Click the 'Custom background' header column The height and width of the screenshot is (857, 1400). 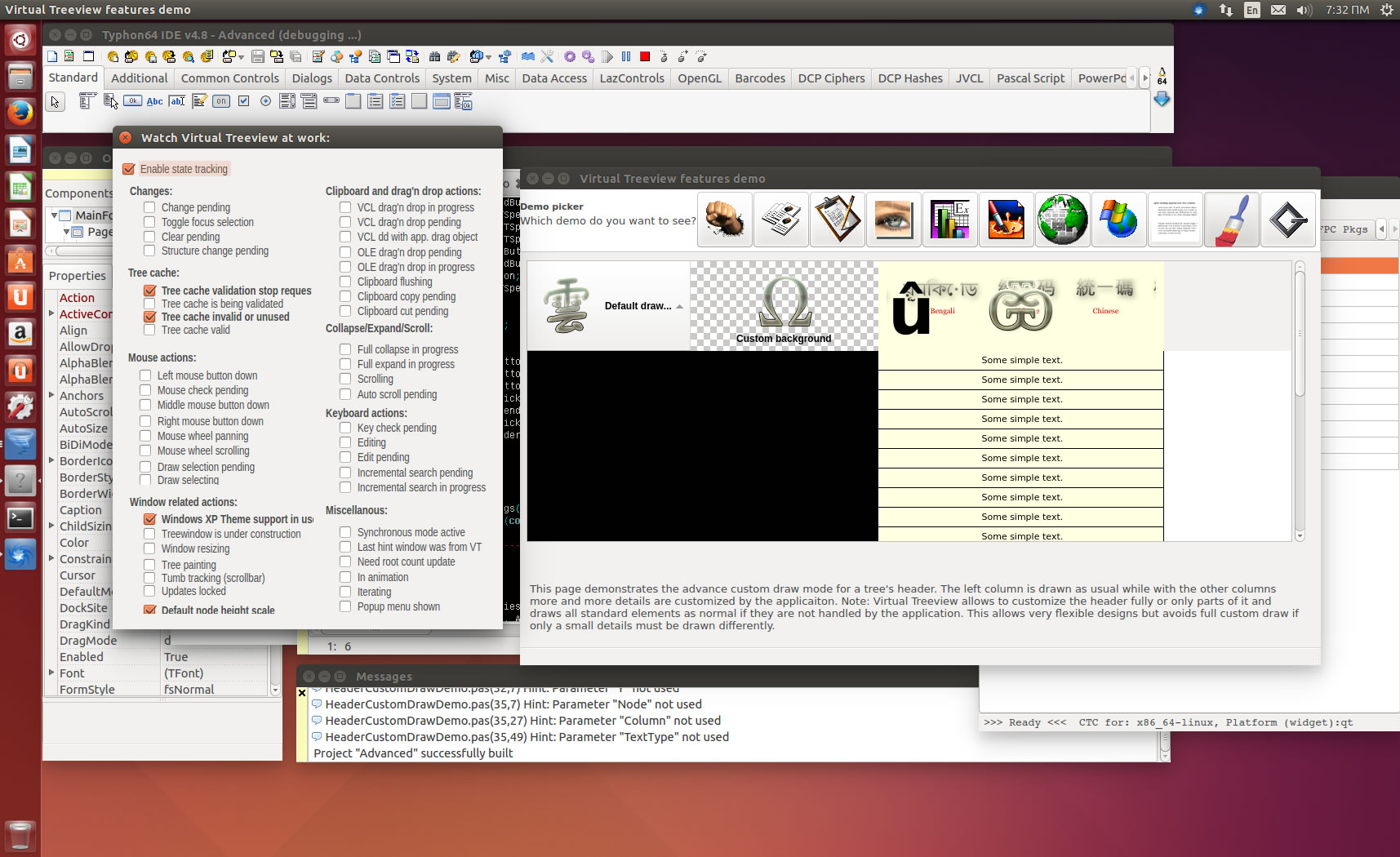click(784, 306)
